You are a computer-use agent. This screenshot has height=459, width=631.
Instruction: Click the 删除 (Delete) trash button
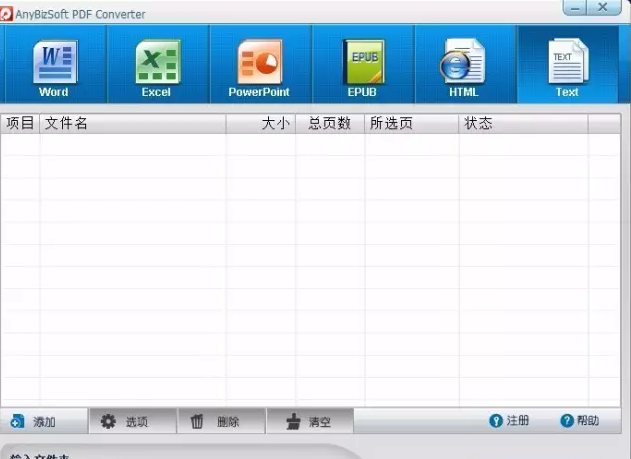tap(221, 421)
